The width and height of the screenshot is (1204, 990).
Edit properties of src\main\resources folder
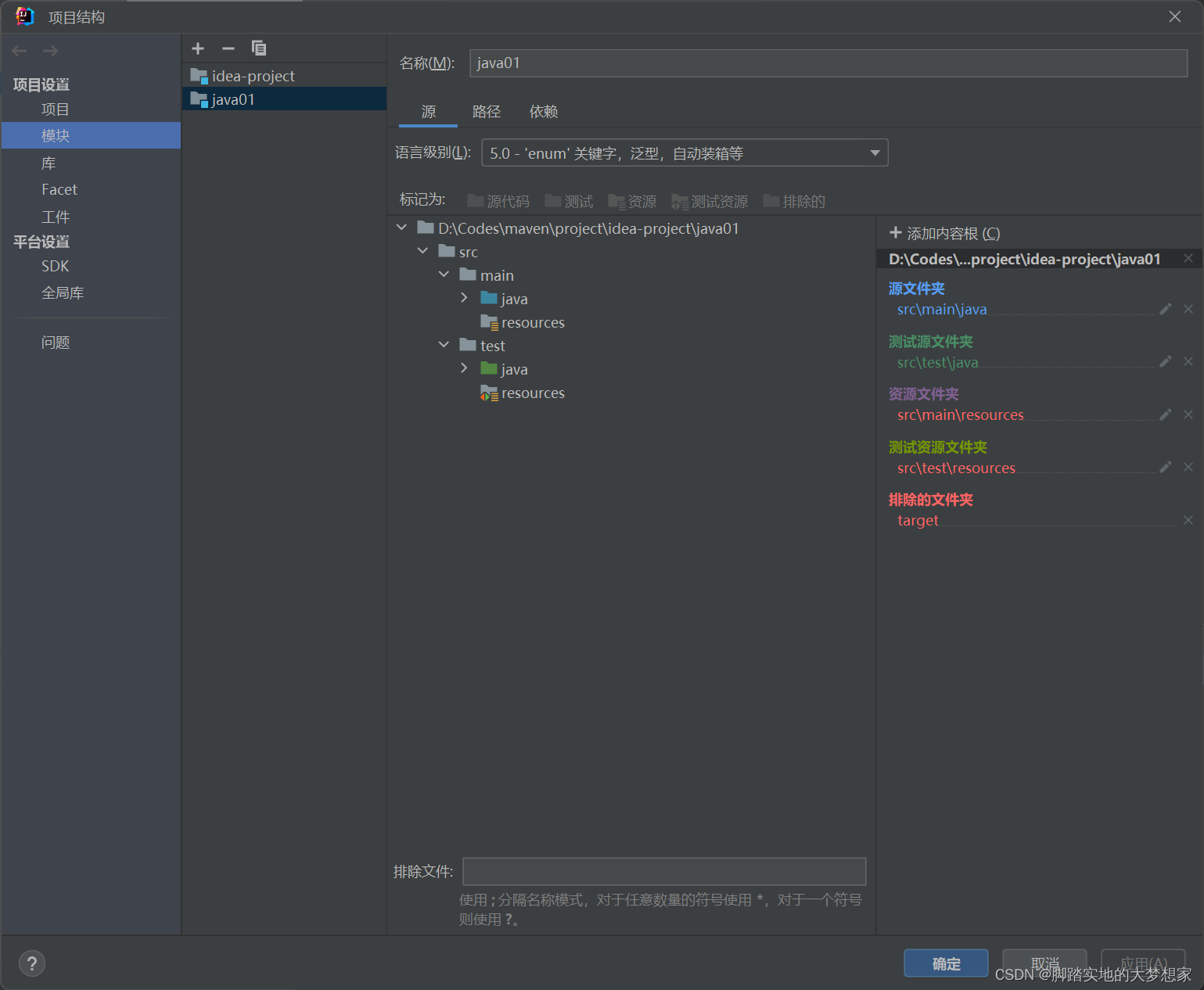tap(1166, 414)
